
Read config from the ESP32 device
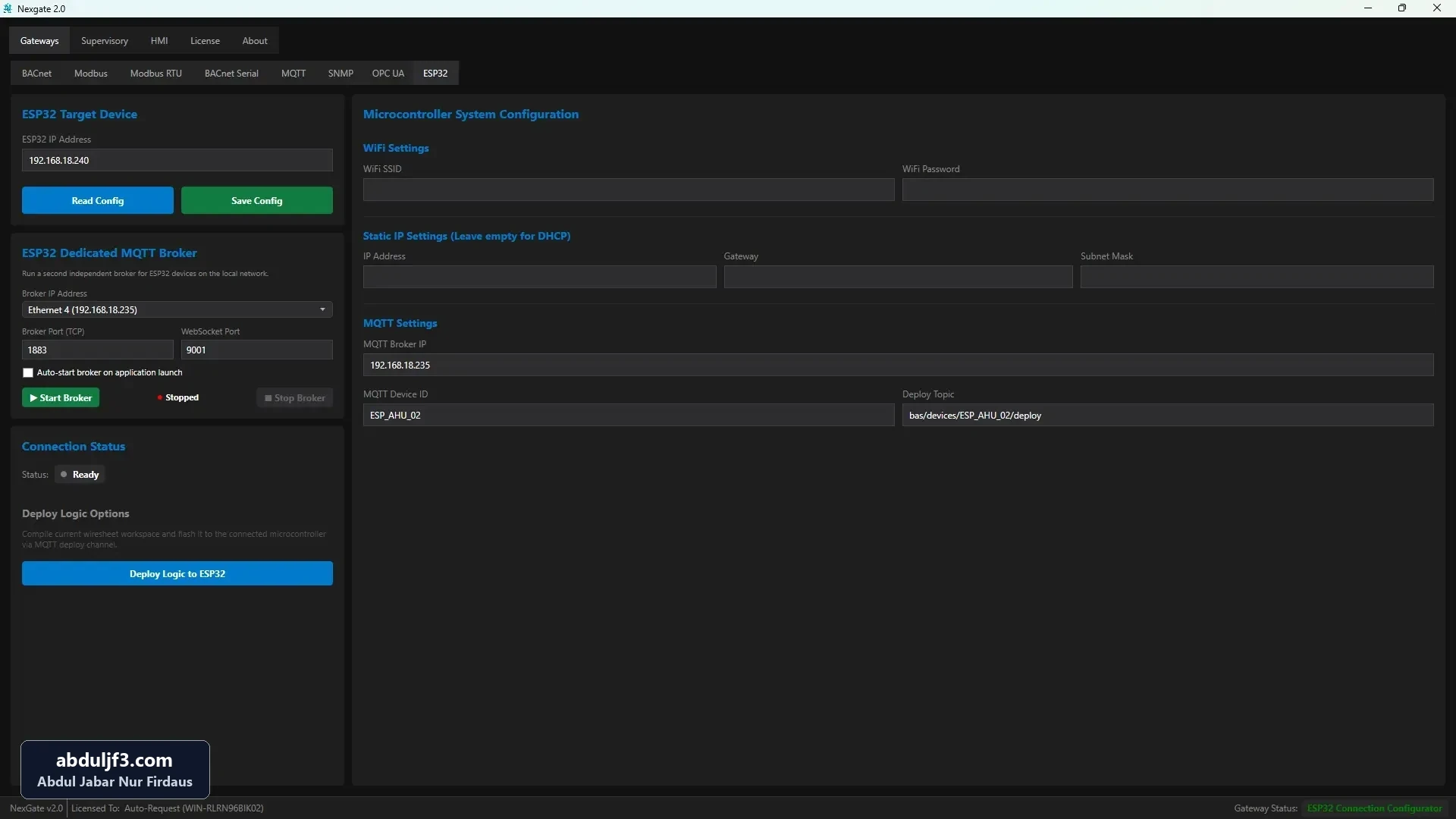point(98,201)
